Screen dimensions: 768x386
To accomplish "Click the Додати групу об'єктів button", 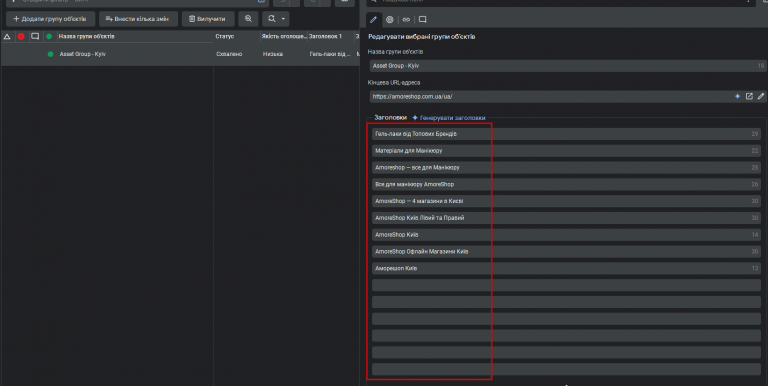I will tap(50, 19).
